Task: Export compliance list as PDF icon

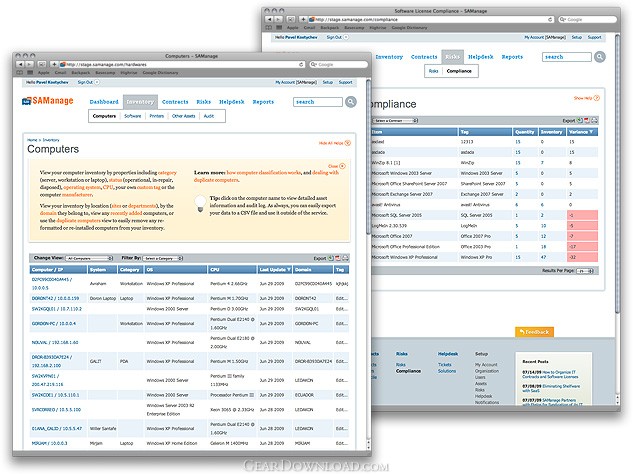Action: [x=587, y=120]
